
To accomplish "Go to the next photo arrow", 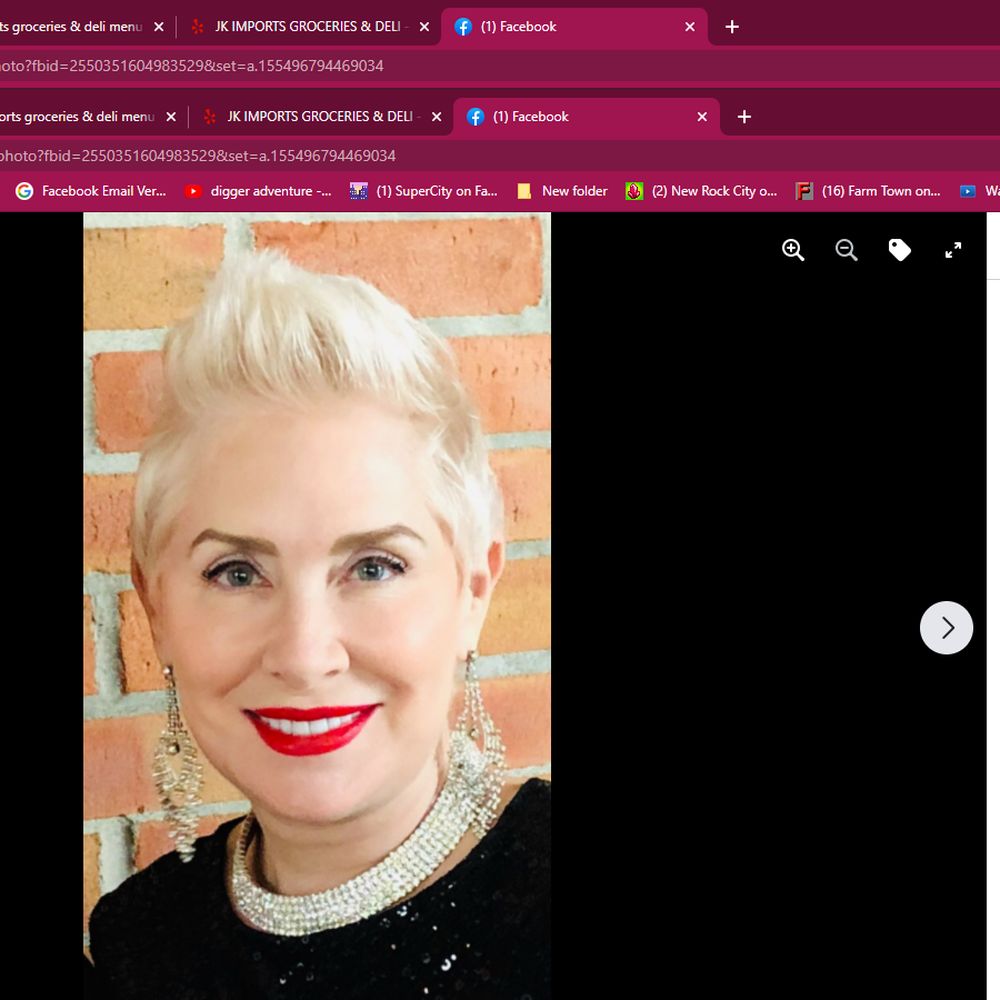I will coord(946,628).
